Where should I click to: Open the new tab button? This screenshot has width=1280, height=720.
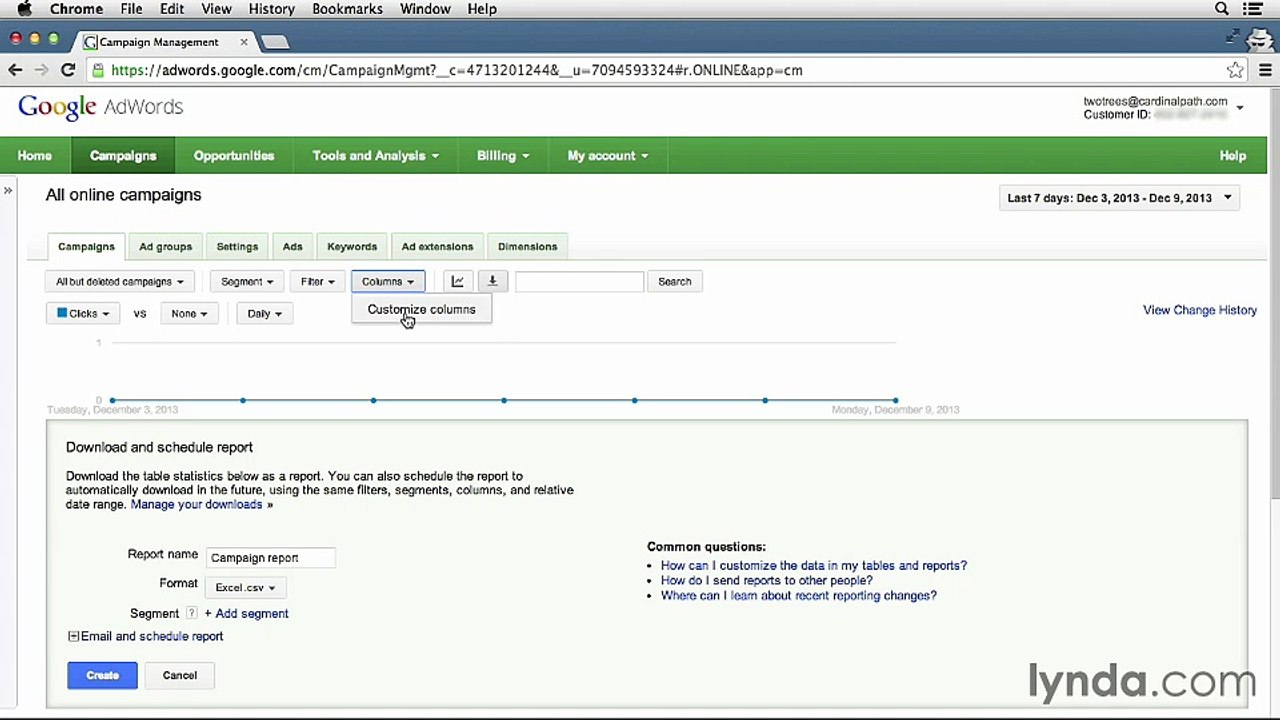[x=275, y=42]
